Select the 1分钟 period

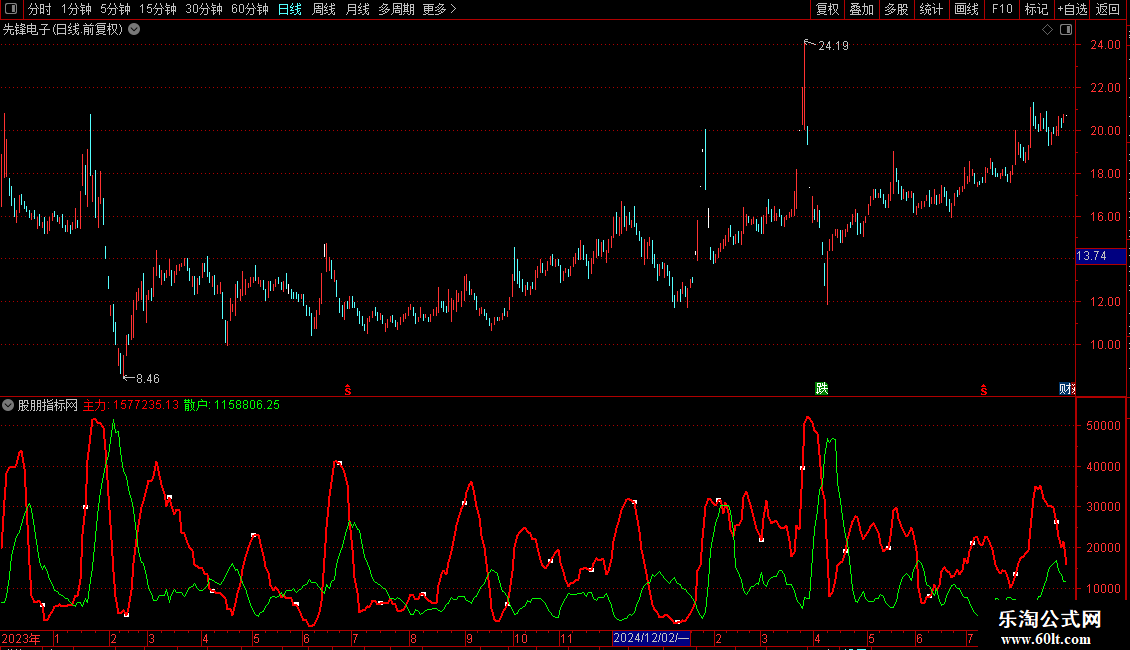[x=76, y=9]
